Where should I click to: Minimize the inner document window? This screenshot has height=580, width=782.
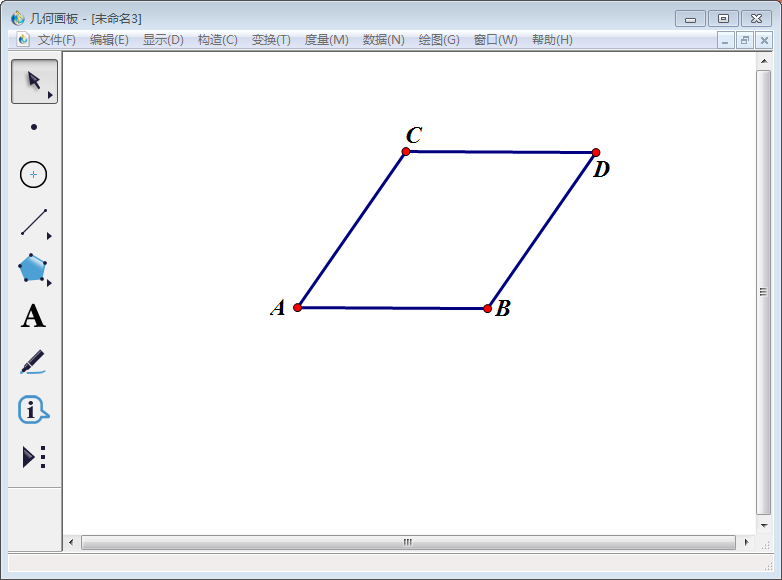point(725,40)
